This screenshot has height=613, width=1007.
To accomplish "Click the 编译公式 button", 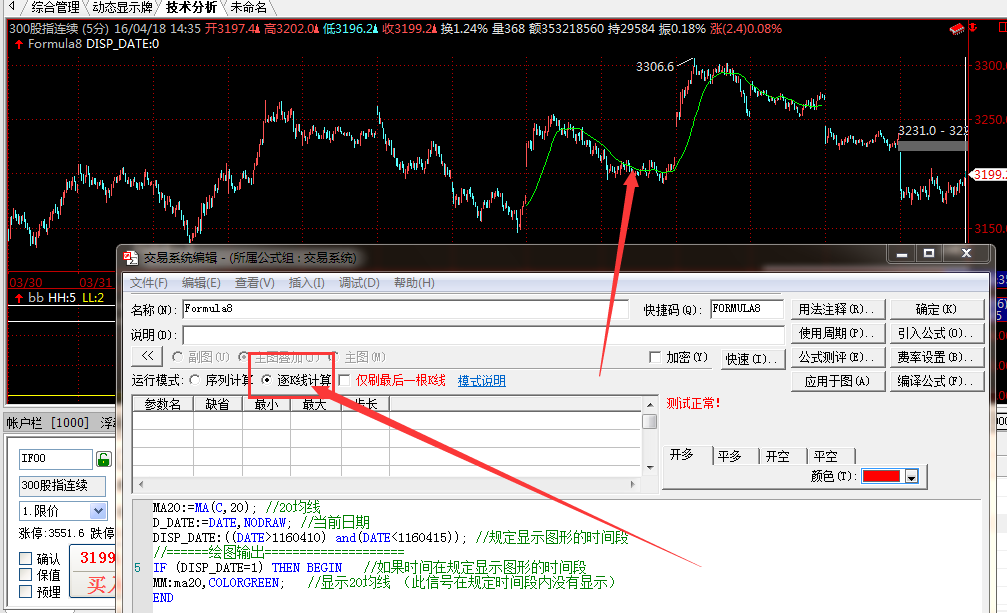I will click(x=937, y=381).
